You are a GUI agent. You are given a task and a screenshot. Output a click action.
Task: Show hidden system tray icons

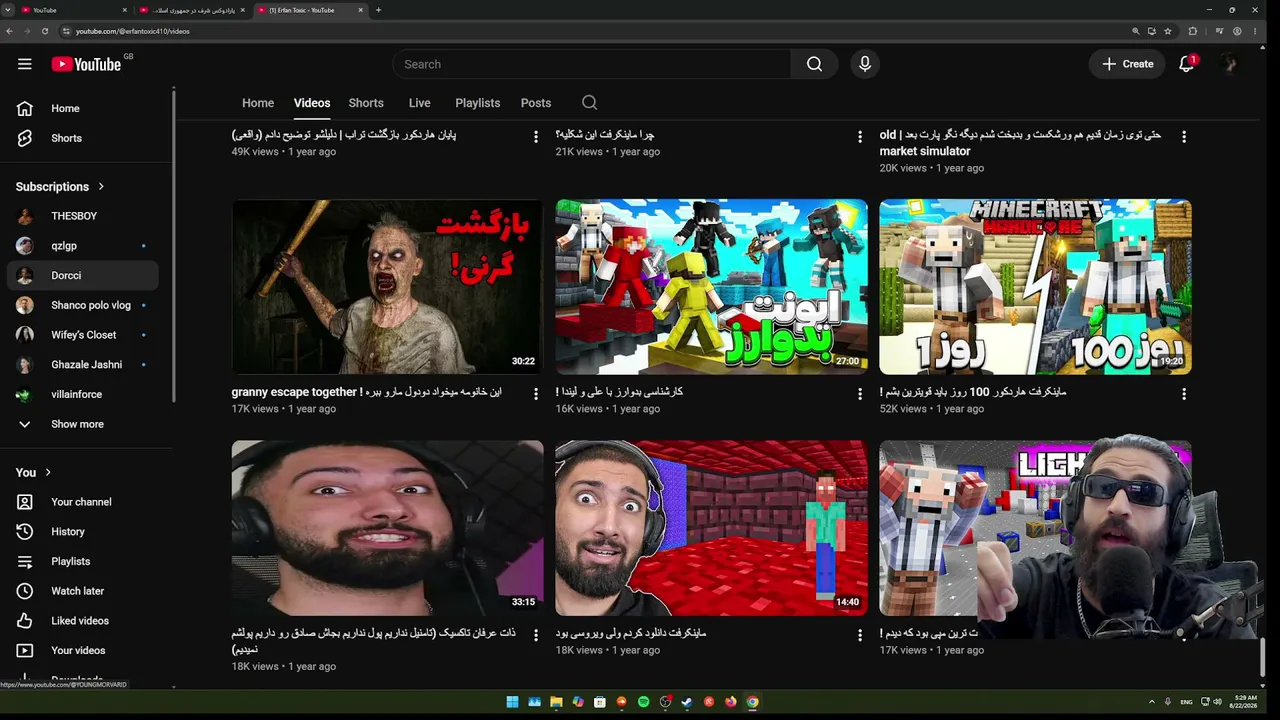(x=1151, y=702)
